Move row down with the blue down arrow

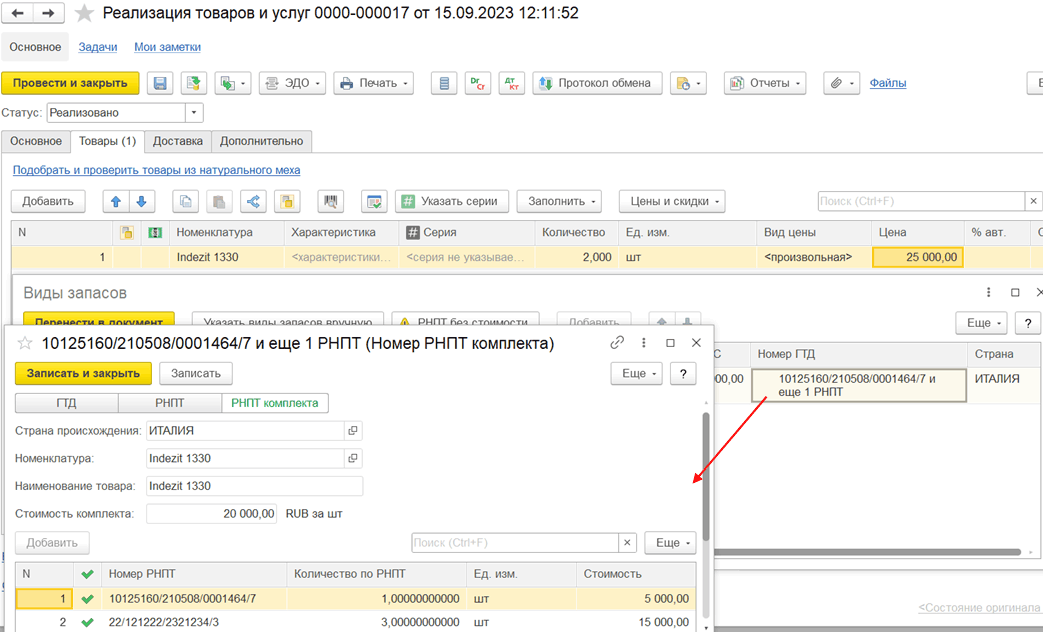tap(141, 201)
